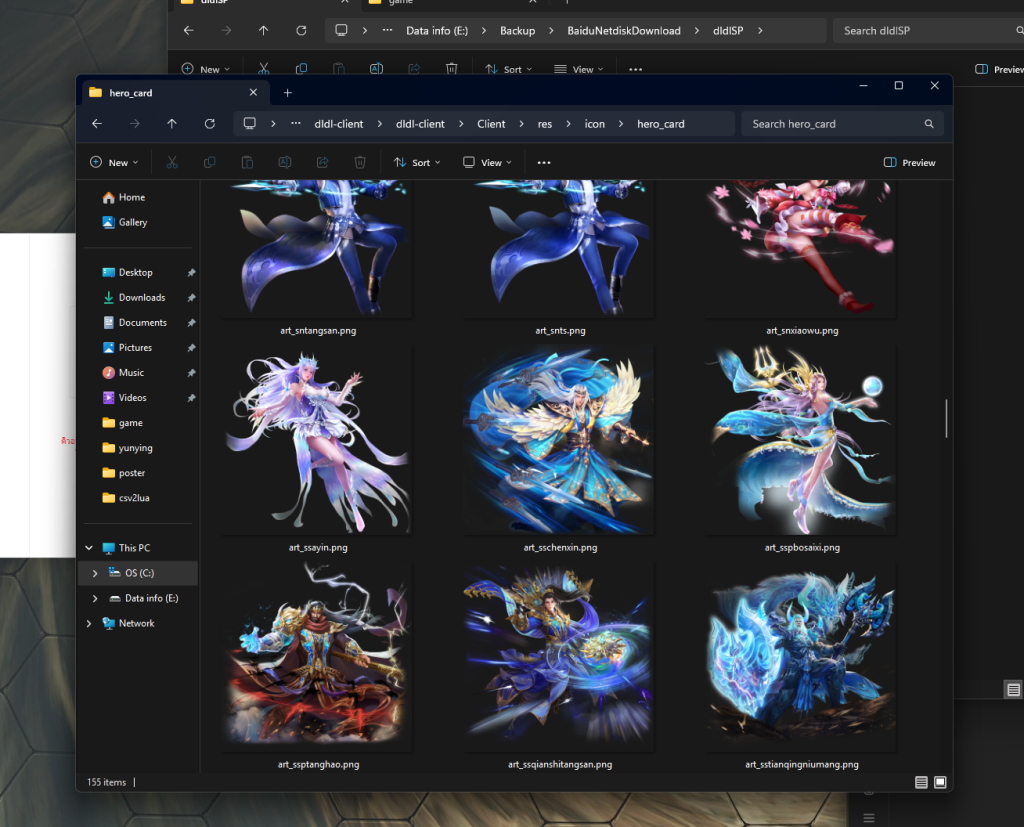Click the vertical scrollbar thumb

pos(946,418)
